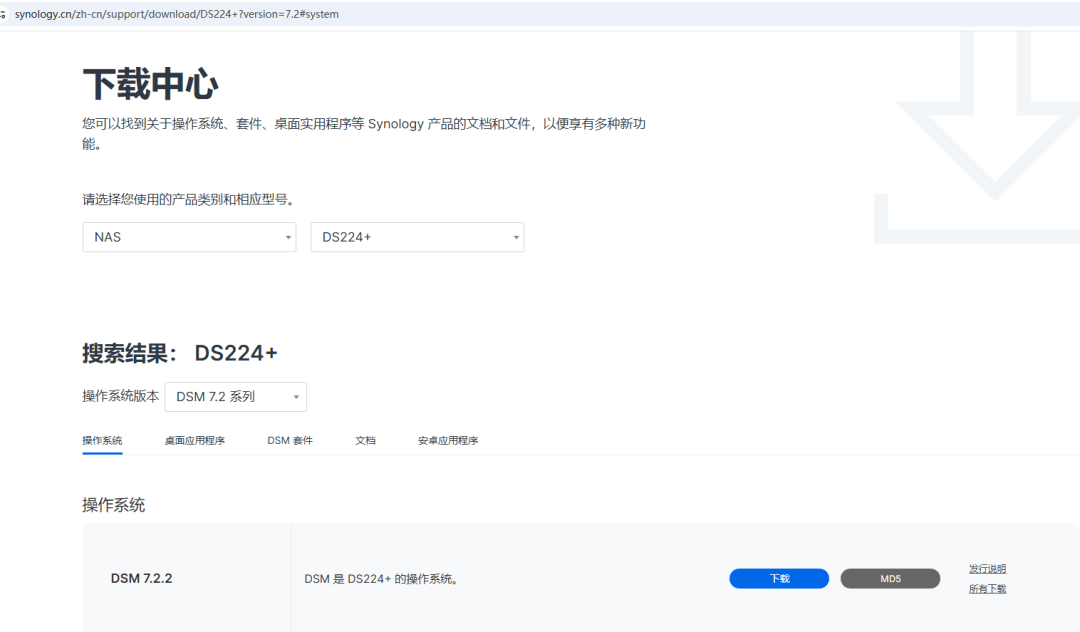Screen dimensions: 1080x632
Task: Select the 操作系统 tab
Action: coord(102,440)
